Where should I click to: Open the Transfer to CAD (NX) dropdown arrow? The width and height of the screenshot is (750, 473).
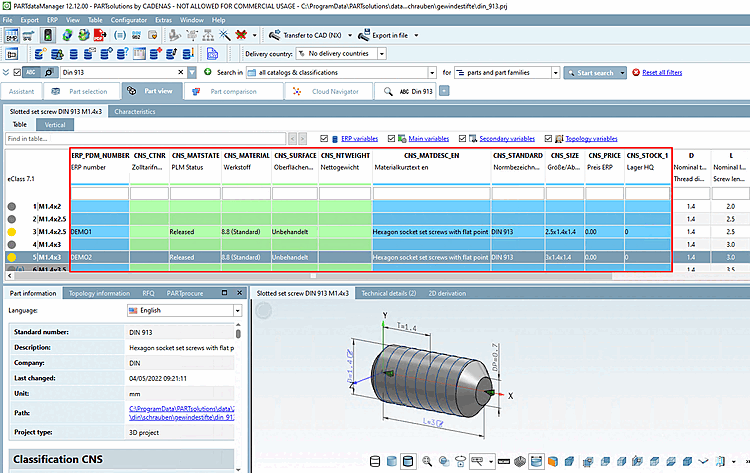pyautogui.click(x=350, y=35)
